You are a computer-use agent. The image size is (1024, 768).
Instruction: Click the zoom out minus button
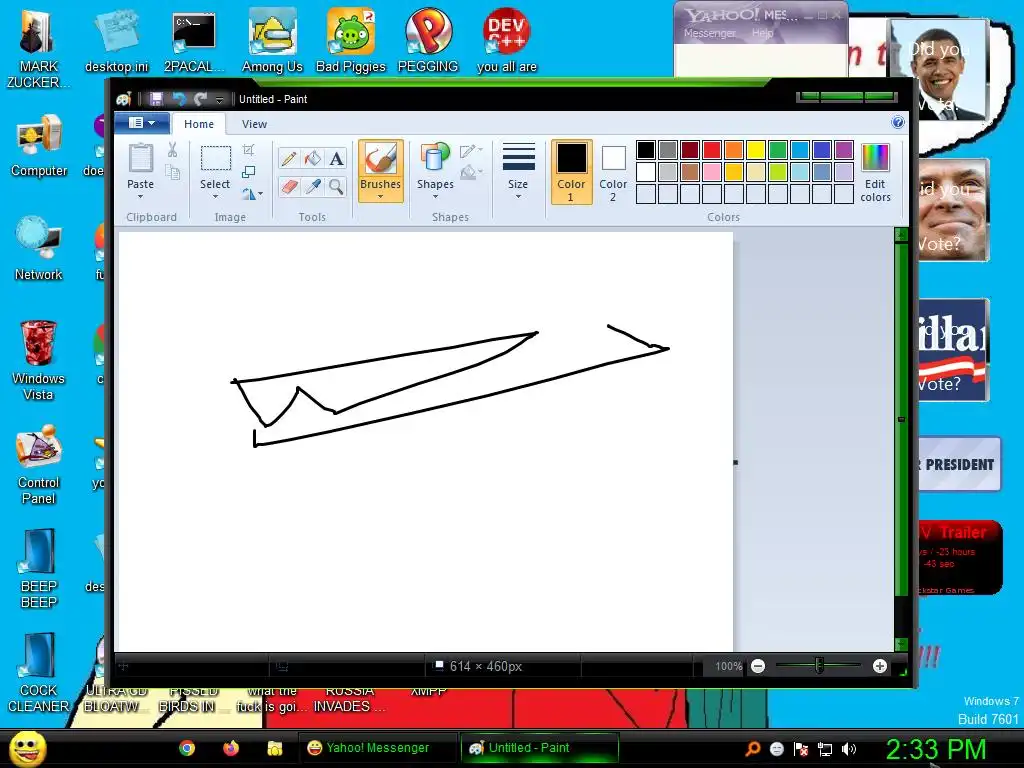[x=758, y=666]
